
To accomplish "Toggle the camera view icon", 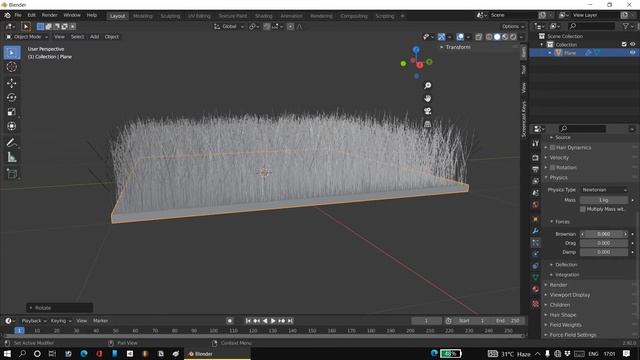I will tap(427, 111).
